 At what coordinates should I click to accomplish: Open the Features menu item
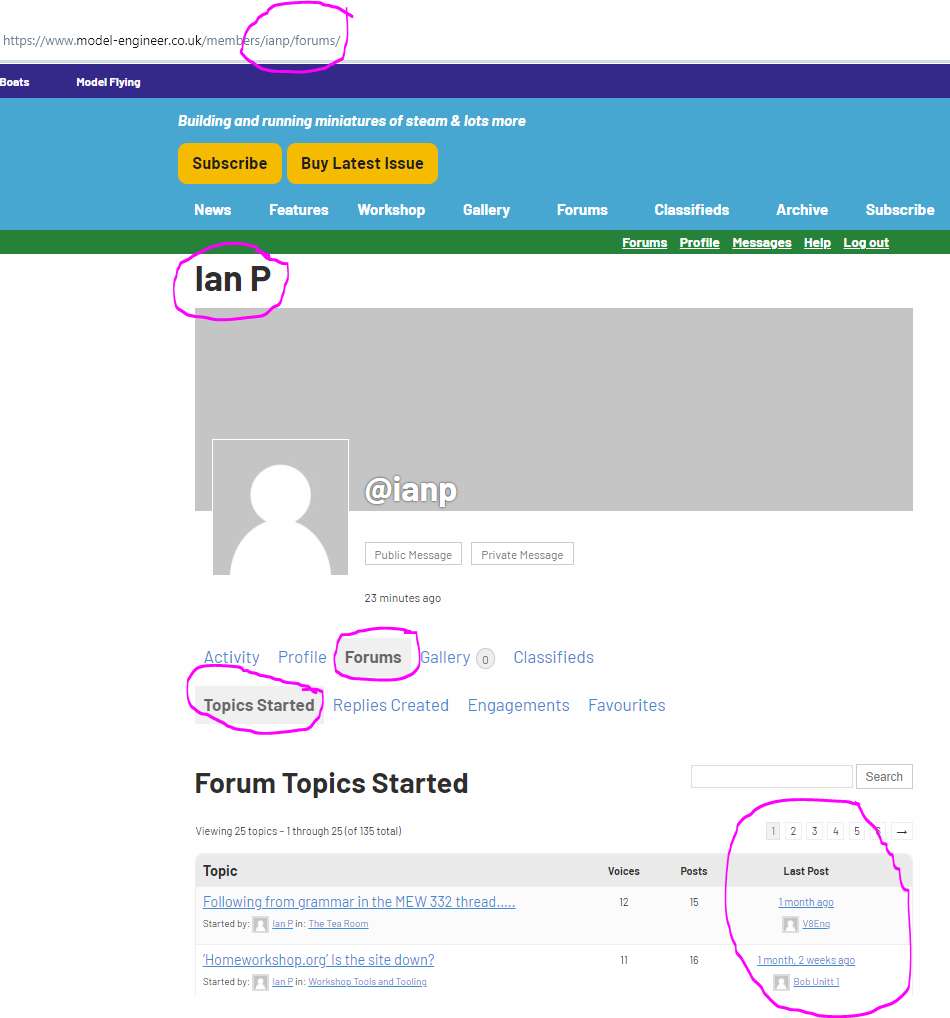[x=299, y=210]
